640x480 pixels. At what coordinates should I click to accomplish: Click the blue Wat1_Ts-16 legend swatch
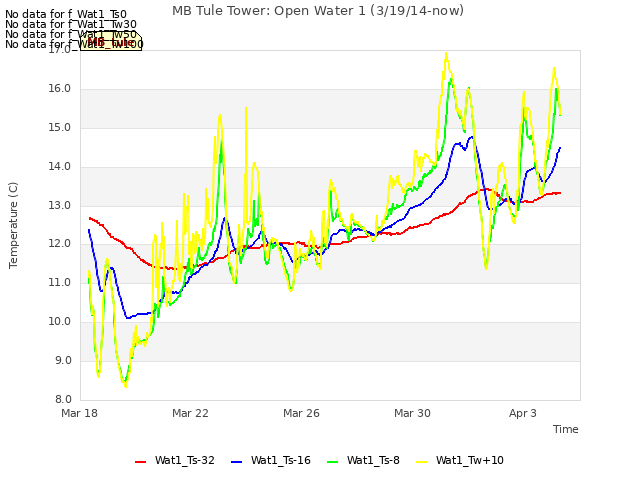(236, 462)
